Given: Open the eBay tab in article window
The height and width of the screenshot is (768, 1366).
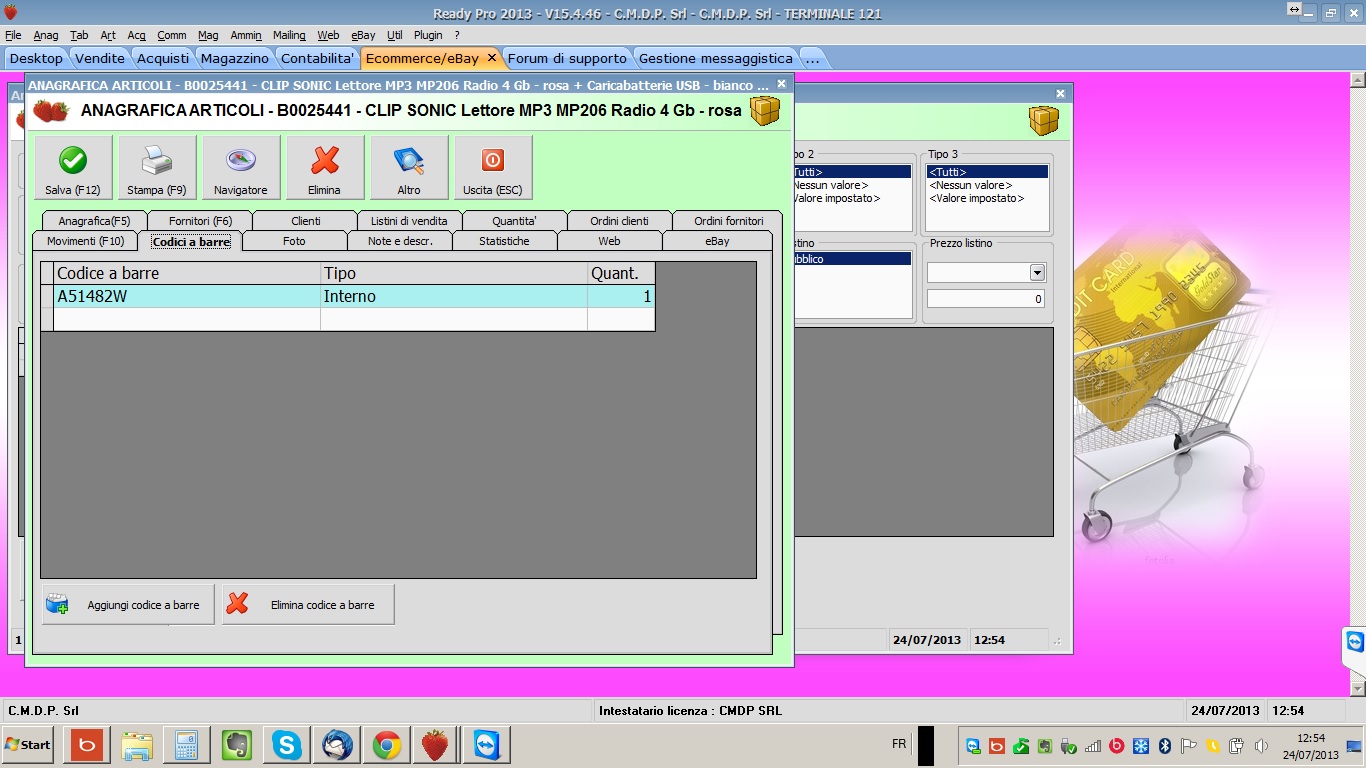Looking at the screenshot, I should coord(717,241).
